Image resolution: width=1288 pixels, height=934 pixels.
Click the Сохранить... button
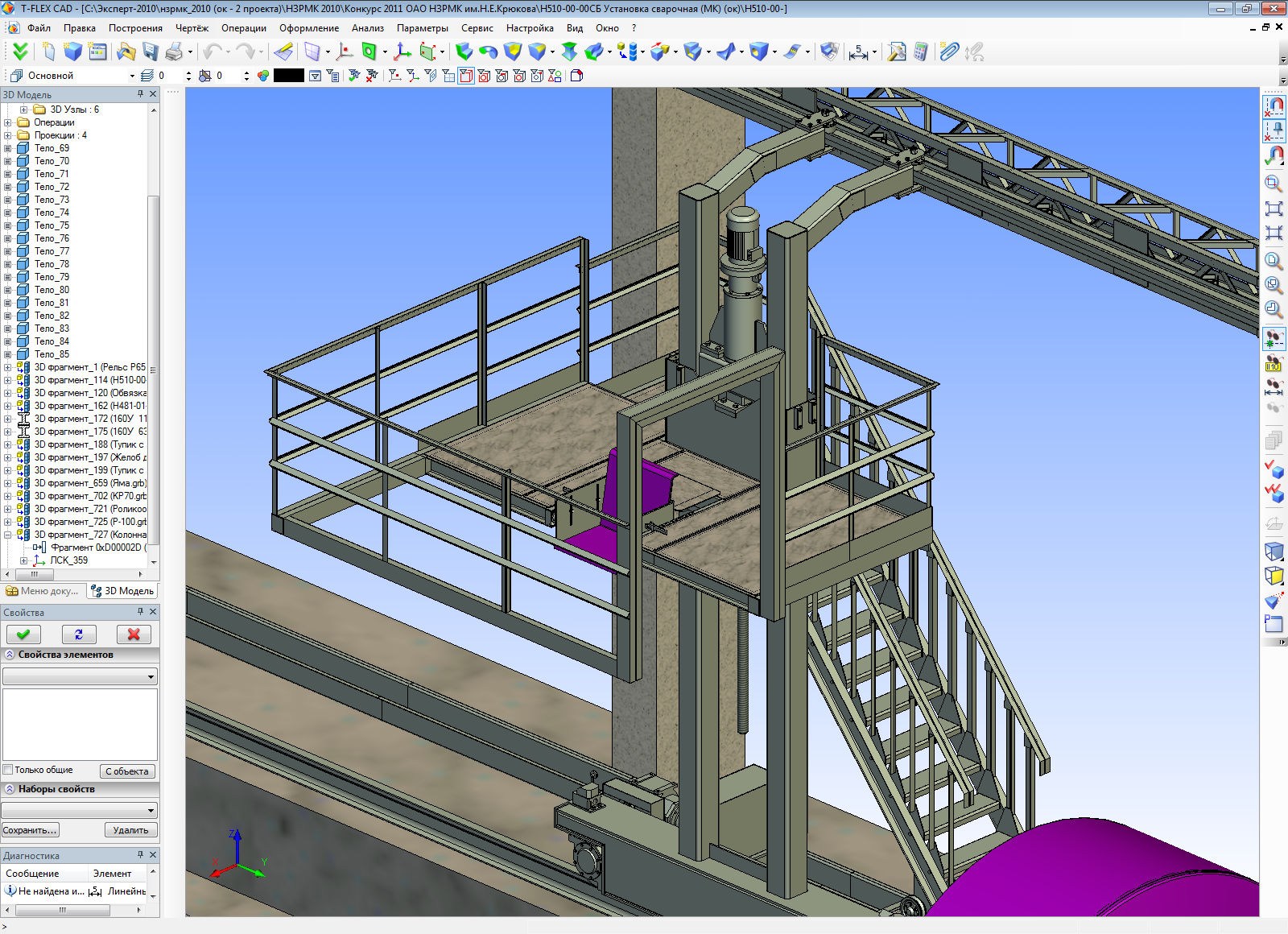pos(31,830)
